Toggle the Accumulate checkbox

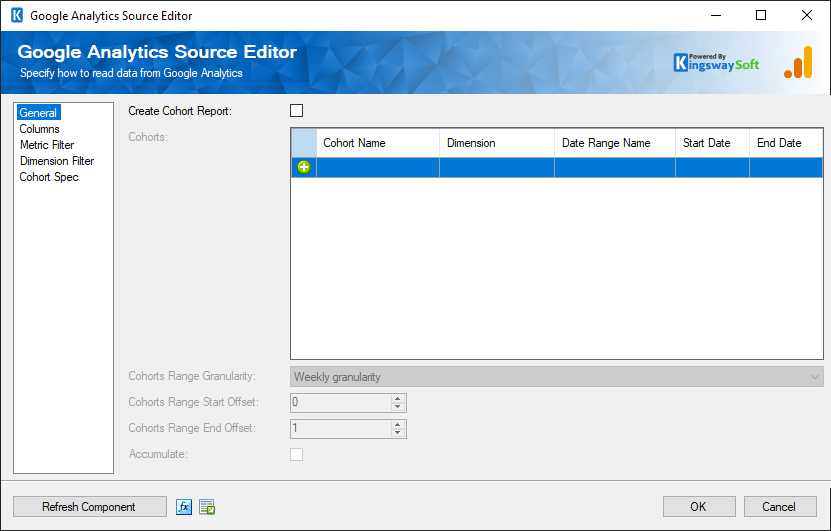[x=296, y=454]
